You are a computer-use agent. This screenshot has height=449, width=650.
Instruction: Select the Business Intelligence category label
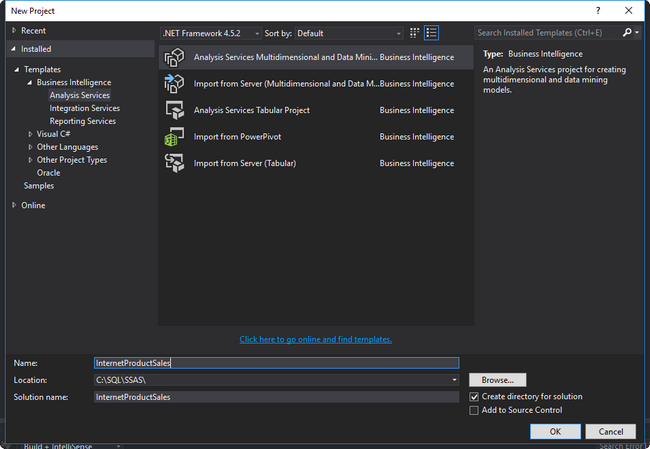(74, 83)
